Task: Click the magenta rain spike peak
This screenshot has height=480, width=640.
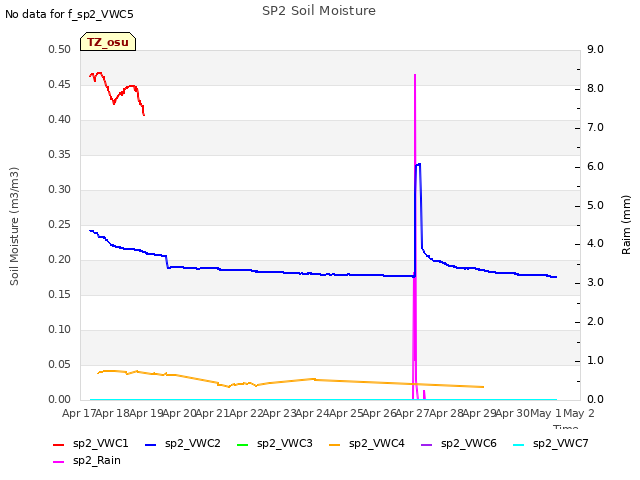Action: [x=415, y=76]
